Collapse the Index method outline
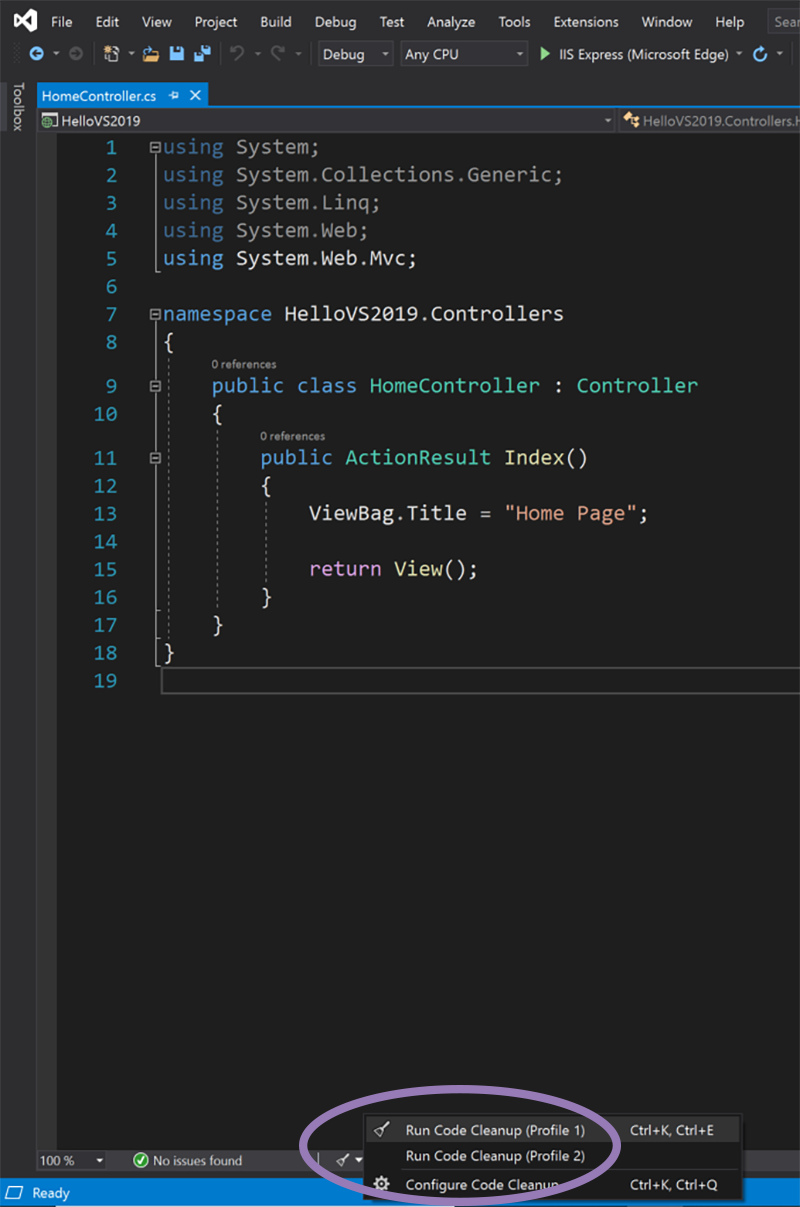The height and width of the screenshot is (1207, 800). tap(155, 458)
